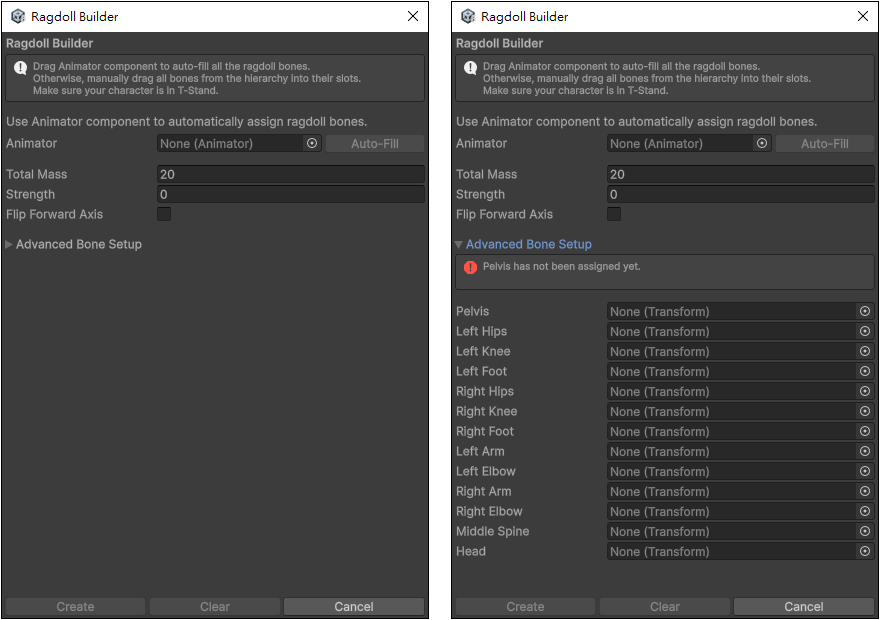Open object picker for Left Knee transform
Screen dimensions: 880x620
click(x=865, y=351)
